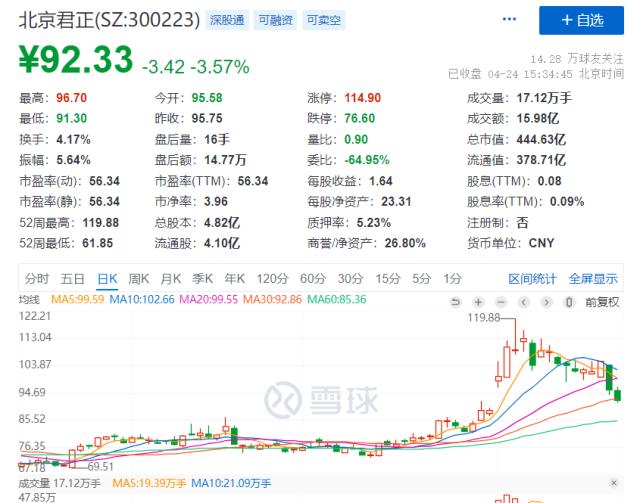Image resolution: width=640 pixels, height=503 pixels.
Task: Select the 60分 minute interval tab
Action: pyautogui.click(x=312, y=278)
